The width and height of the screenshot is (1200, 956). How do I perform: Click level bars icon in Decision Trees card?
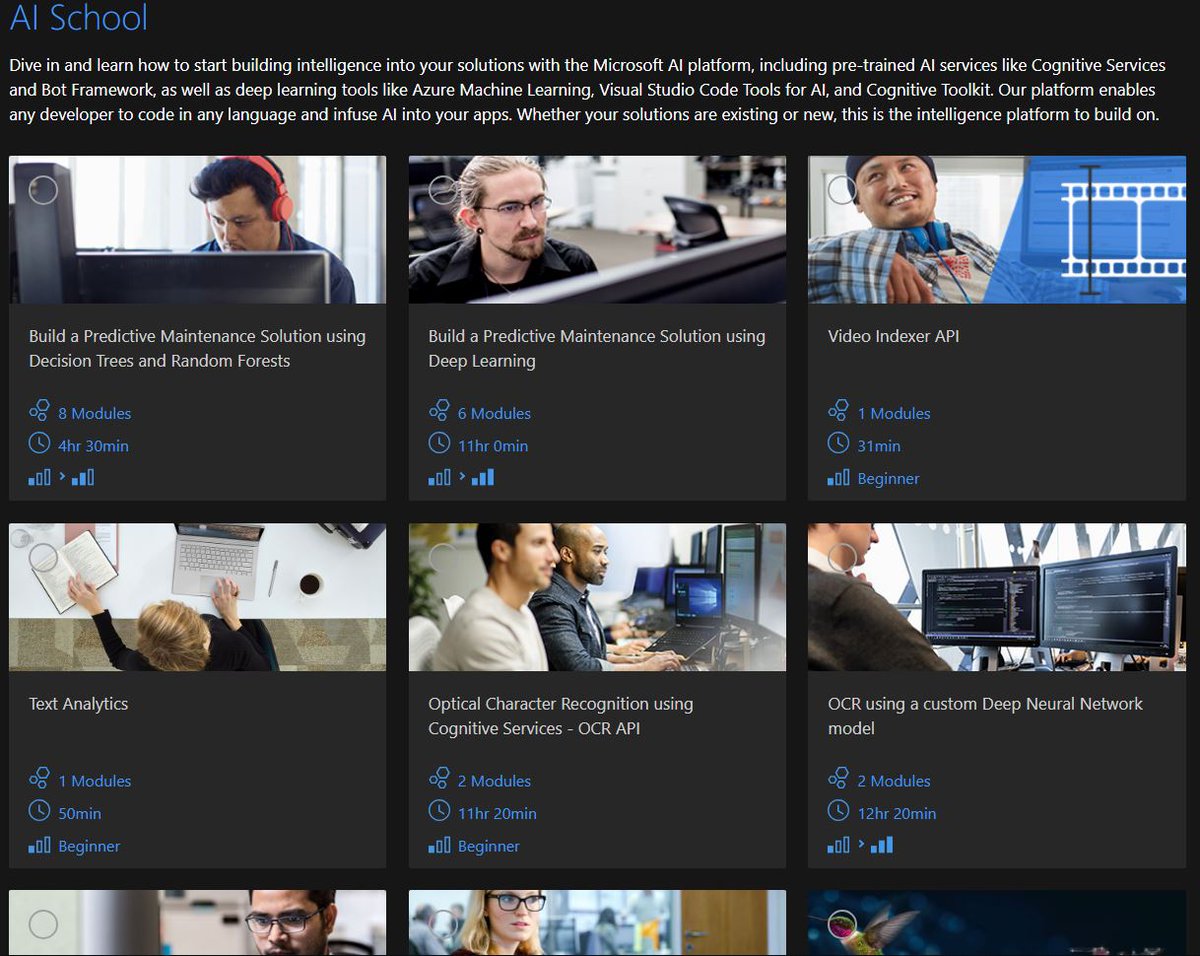click(39, 478)
